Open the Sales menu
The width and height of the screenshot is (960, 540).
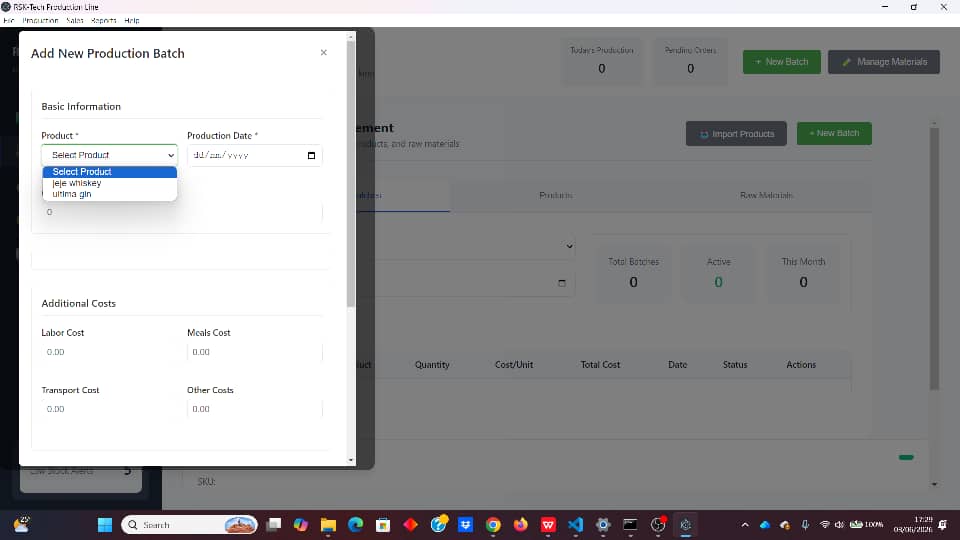(75, 20)
